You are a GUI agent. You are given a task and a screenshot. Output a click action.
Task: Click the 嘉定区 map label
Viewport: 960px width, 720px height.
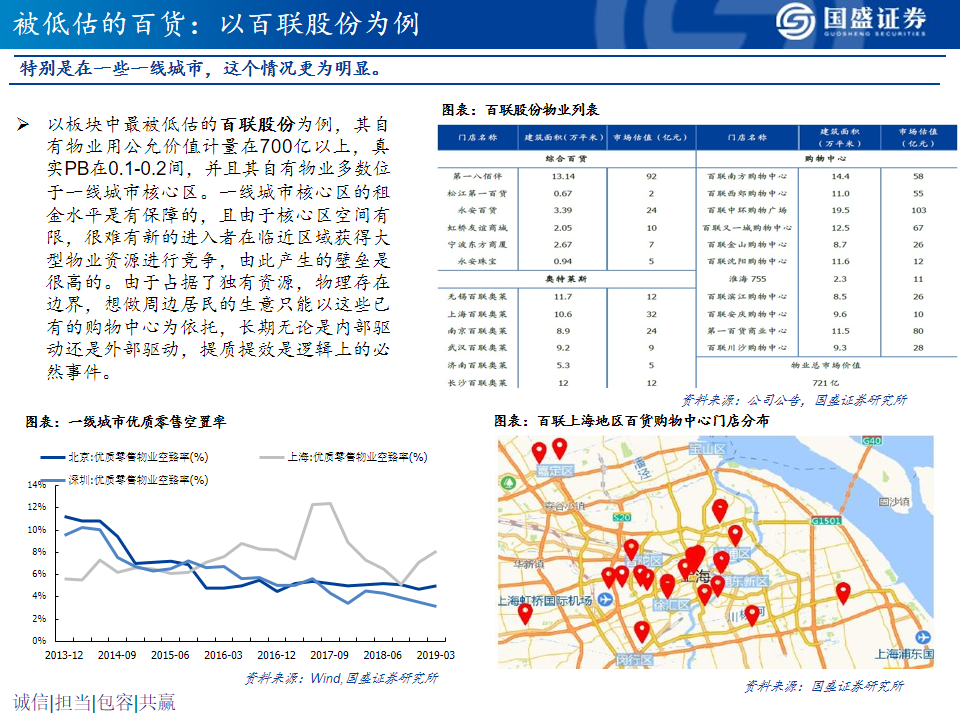coord(555,471)
